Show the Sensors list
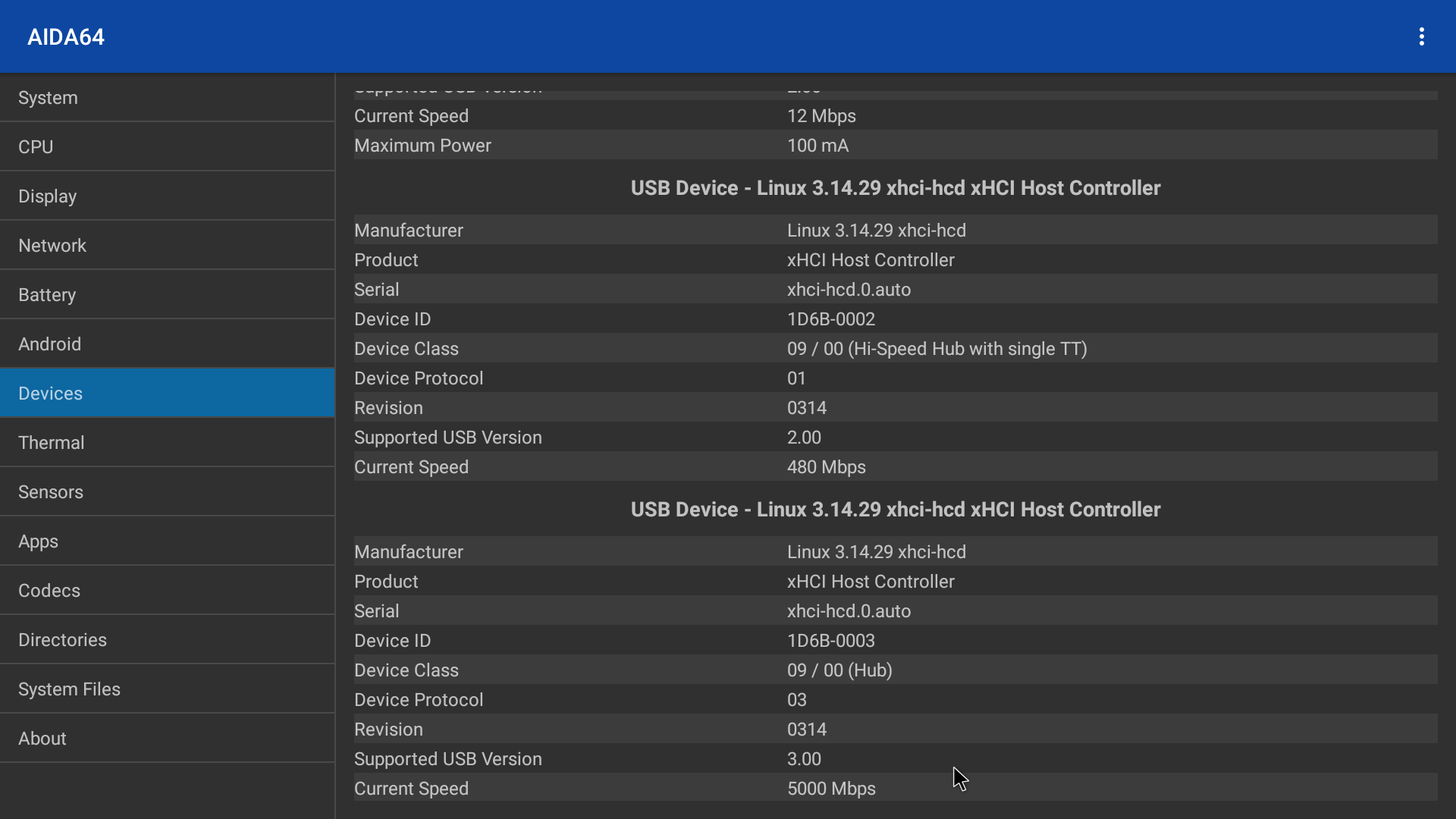The width and height of the screenshot is (1456, 819). point(167,492)
